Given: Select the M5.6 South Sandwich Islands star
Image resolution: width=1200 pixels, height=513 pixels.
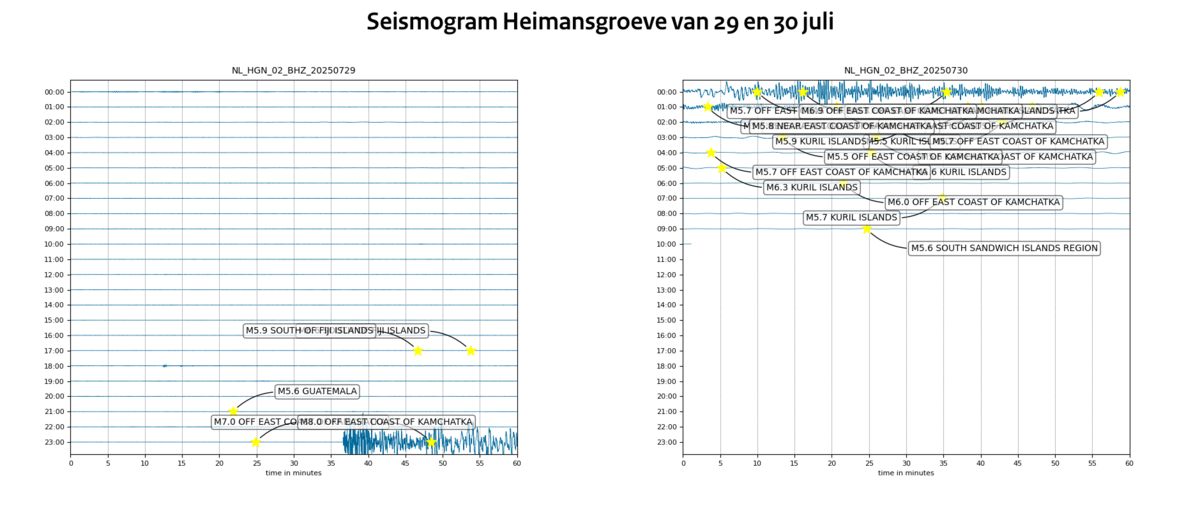Looking at the screenshot, I should click(867, 229).
